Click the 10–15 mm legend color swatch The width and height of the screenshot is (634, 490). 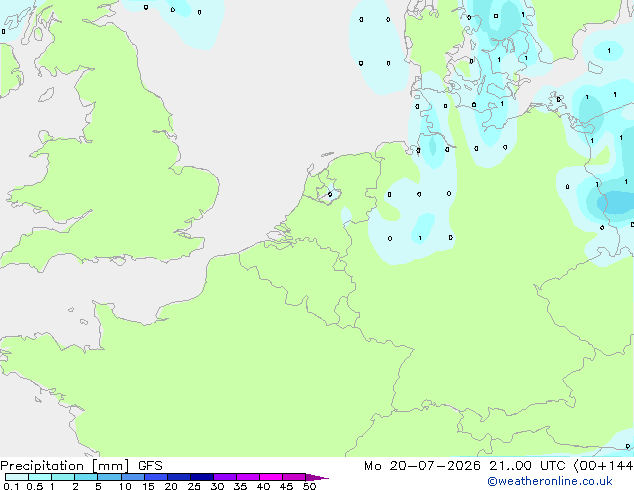pyautogui.click(x=132, y=477)
